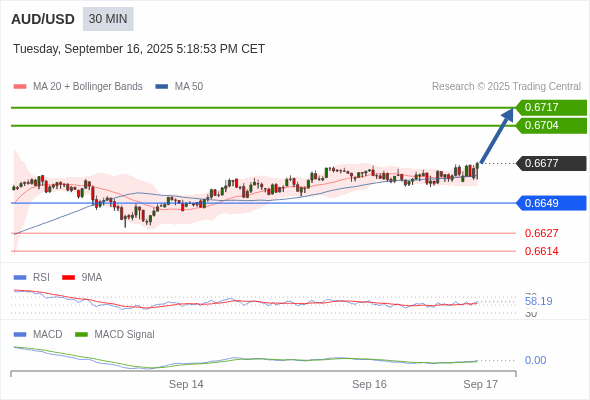
Task: Toggle the RSI legend entry
Action: pyautogui.click(x=32, y=277)
